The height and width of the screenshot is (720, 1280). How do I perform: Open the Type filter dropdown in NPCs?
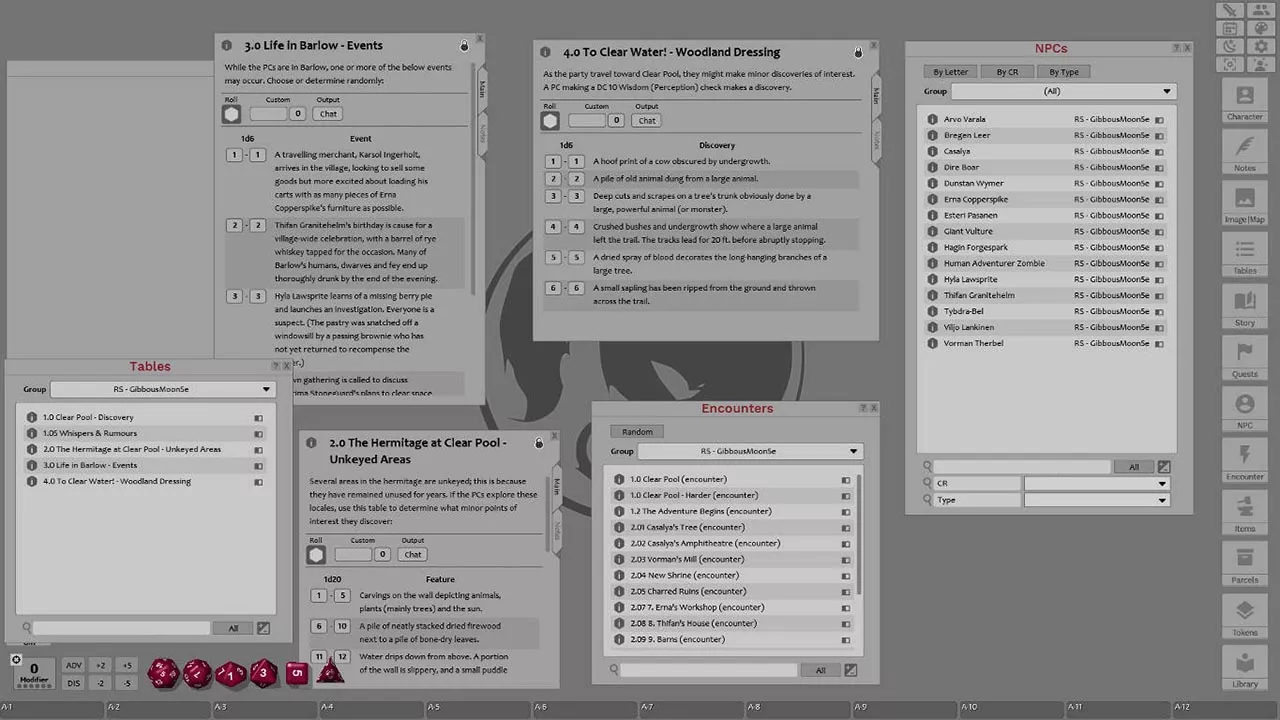click(1097, 500)
